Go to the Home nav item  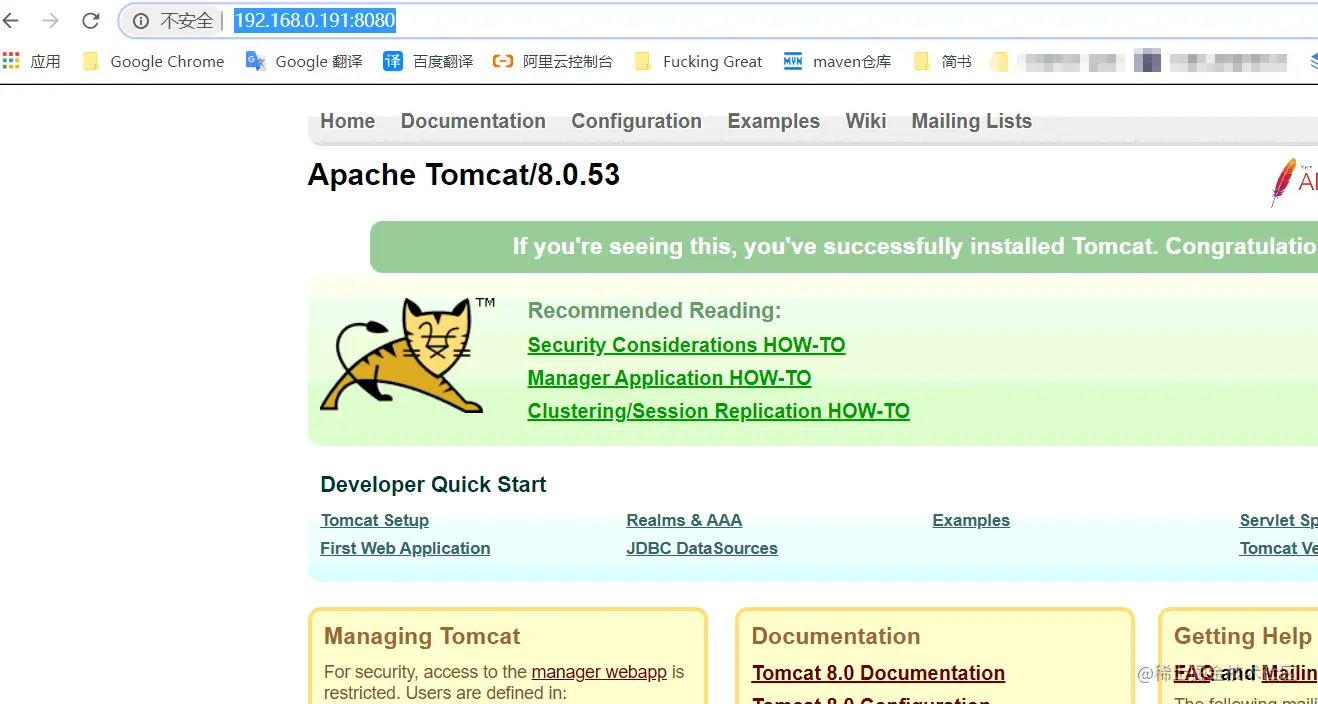tap(347, 121)
